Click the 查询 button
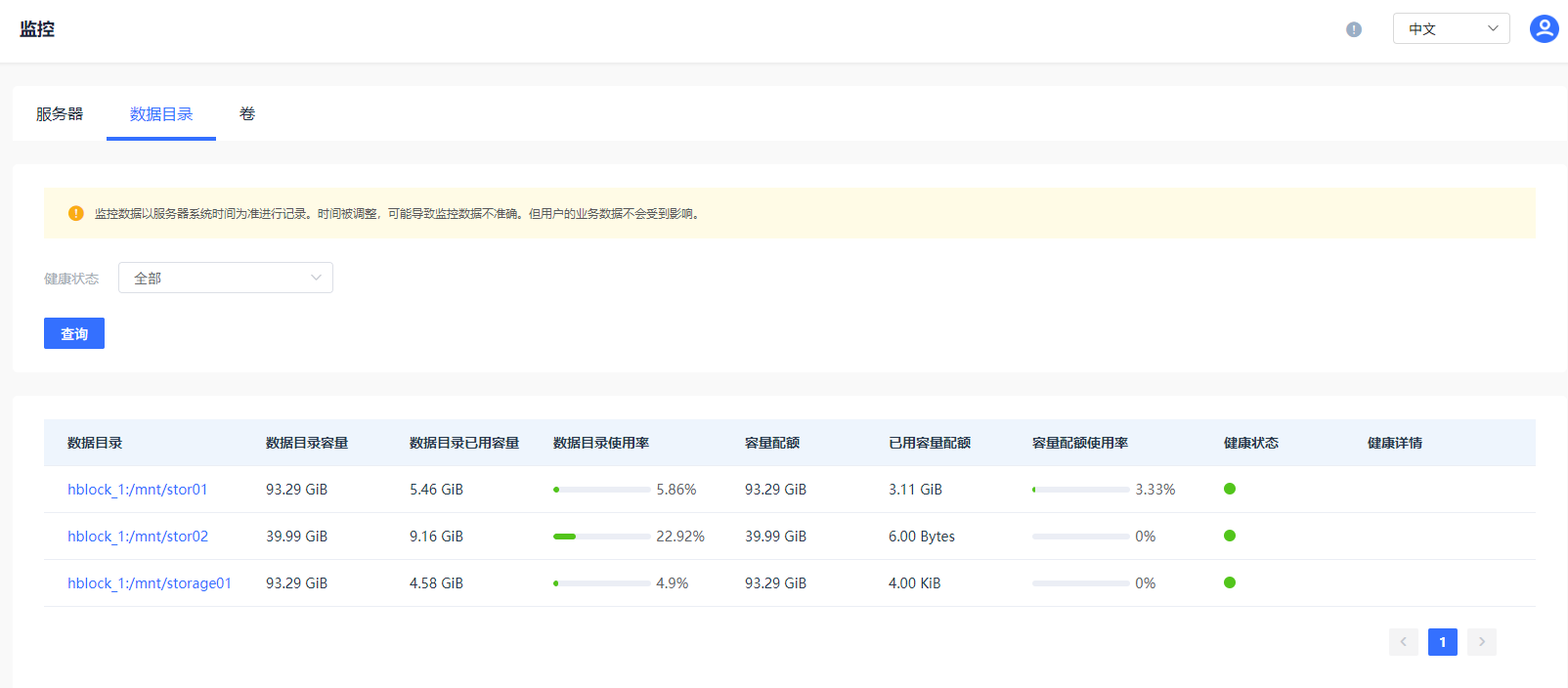The width and height of the screenshot is (1568, 688). (74, 334)
